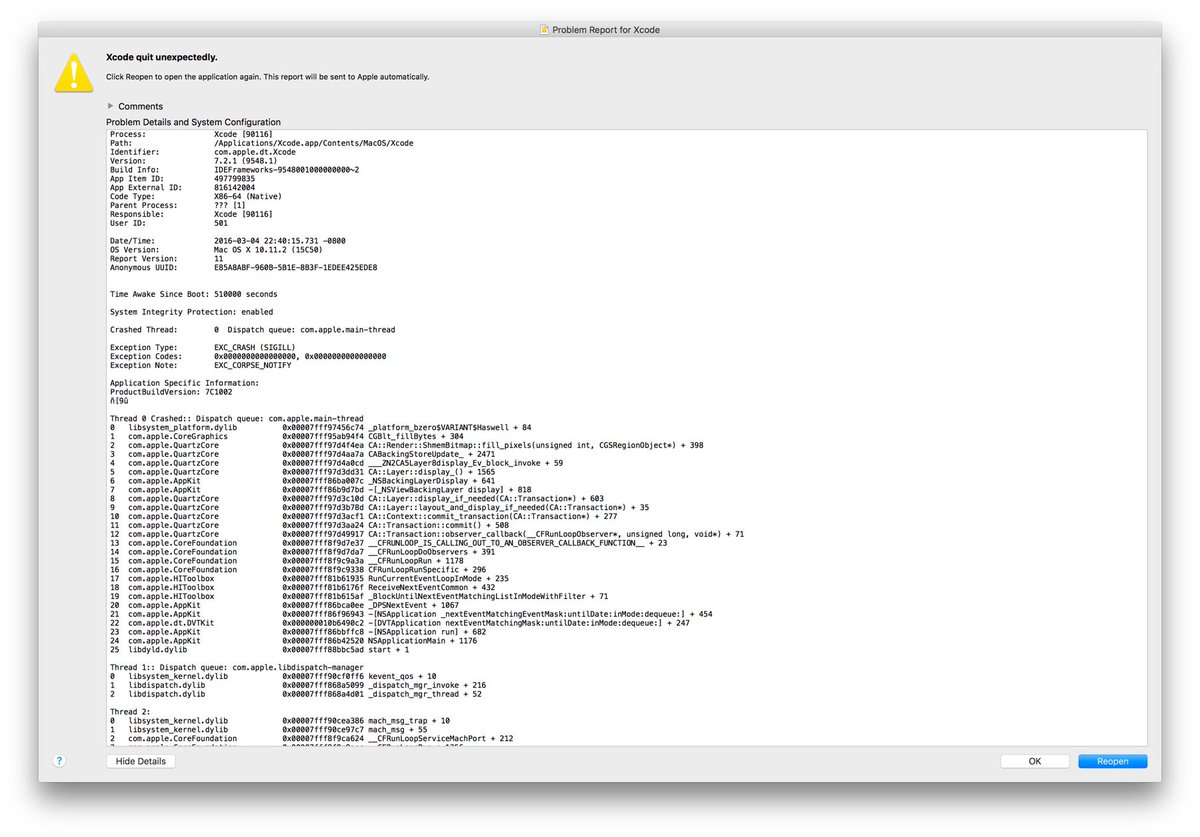Reopen Xcode with the Reopen button
Viewport: 1200px width, 837px height.
(x=1113, y=761)
